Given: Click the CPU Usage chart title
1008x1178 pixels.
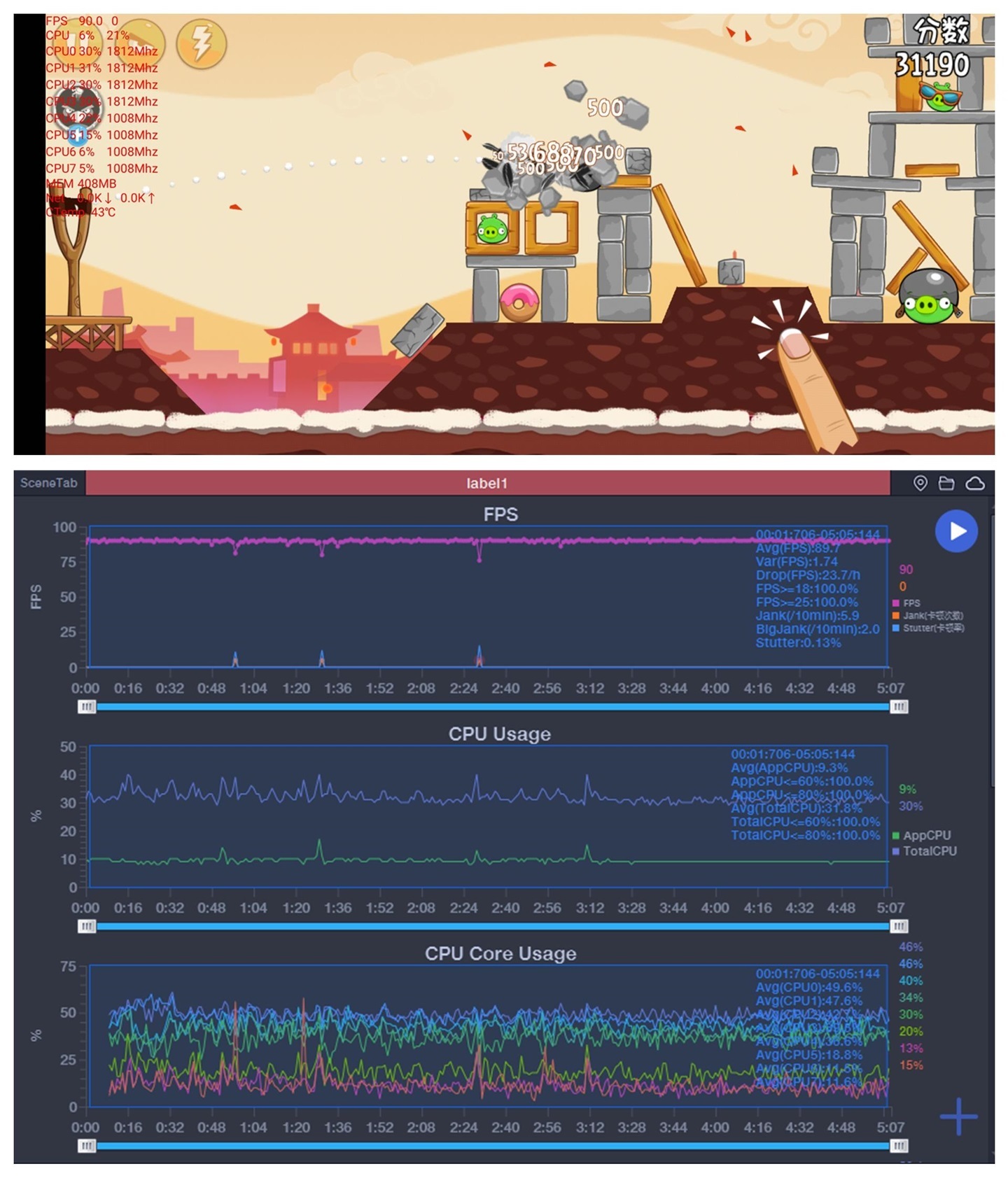Looking at the screenshot, I should [x=499, y=734].
